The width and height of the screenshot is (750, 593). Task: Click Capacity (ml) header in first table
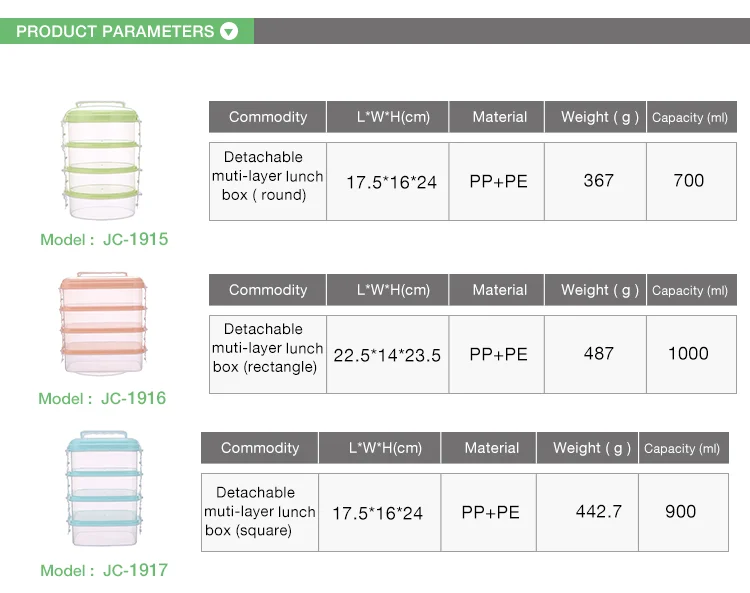click(690, 117)
